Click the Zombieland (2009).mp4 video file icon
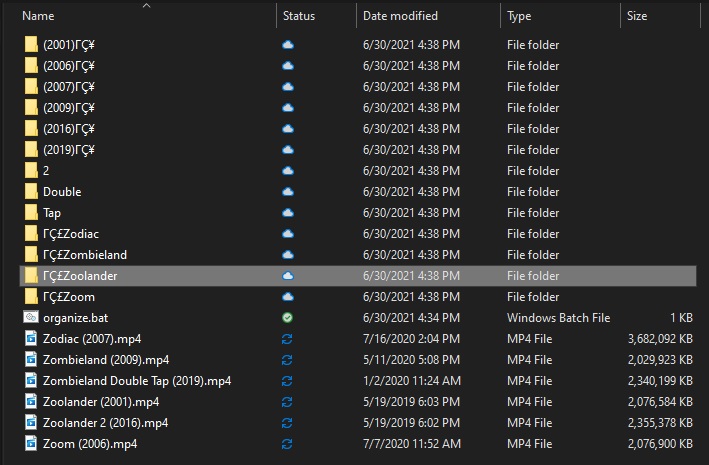This screenshot has width=709, height=465. pos(31,360)
